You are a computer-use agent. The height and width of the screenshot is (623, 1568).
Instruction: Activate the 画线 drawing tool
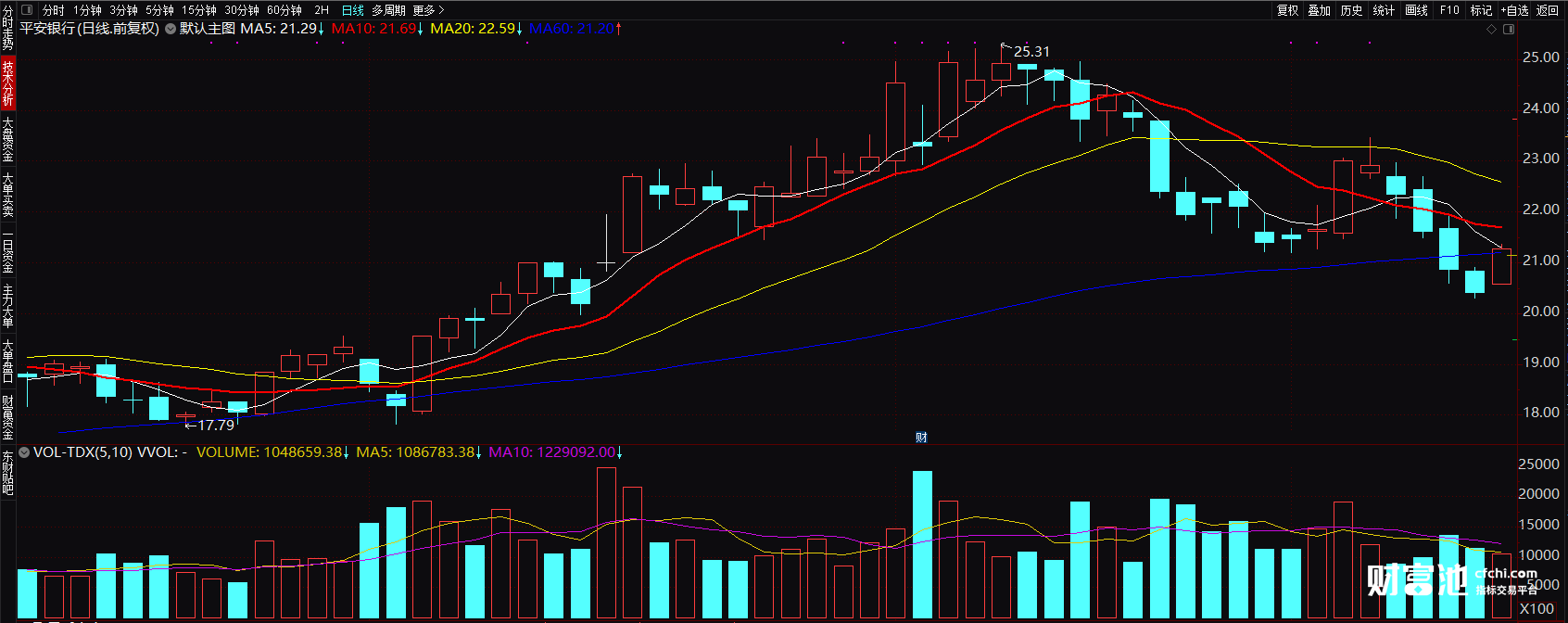[1416, 10]
